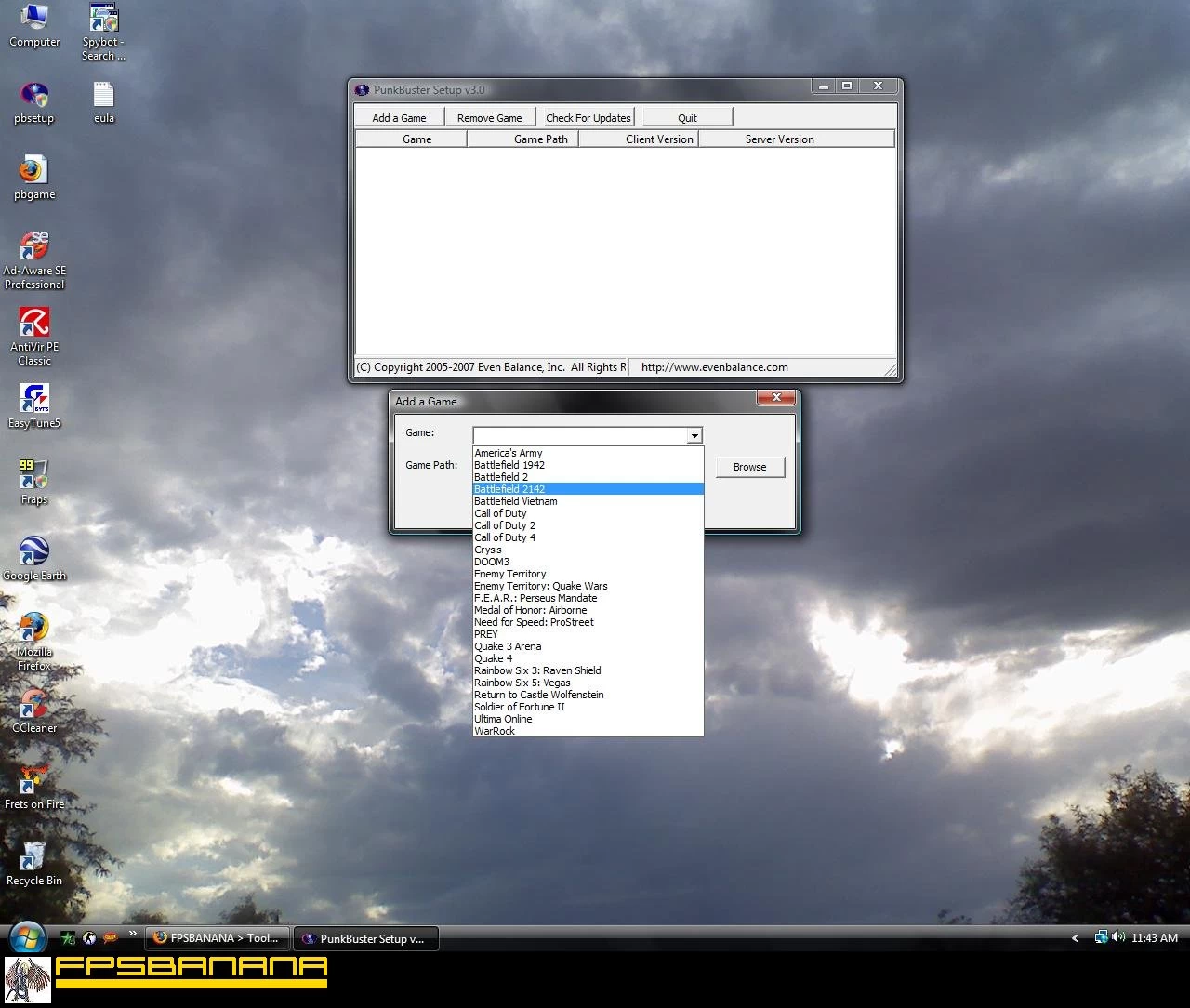The width and height of the screenshot is (1190, 1008).
Task: Select the eula text file icon
Action: 103,102
